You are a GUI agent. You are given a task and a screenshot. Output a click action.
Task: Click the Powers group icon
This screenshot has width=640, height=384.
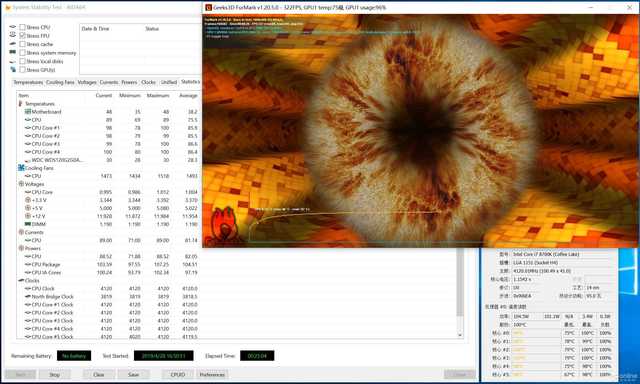click(x=21, y=248)
